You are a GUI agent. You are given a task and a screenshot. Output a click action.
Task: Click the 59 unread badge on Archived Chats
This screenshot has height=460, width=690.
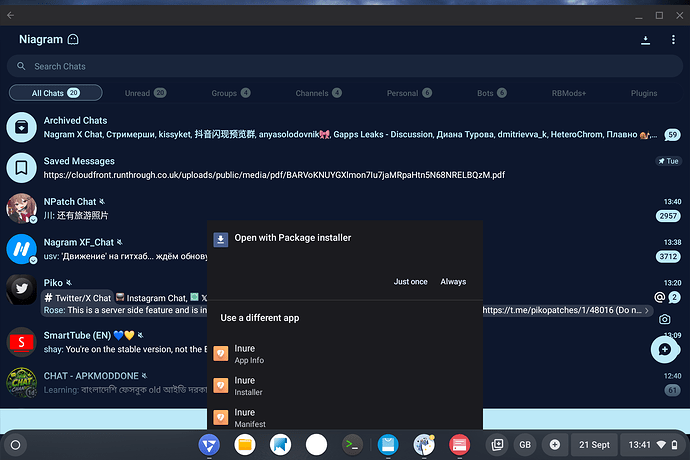pyautogui.click(x=672, y=135)
